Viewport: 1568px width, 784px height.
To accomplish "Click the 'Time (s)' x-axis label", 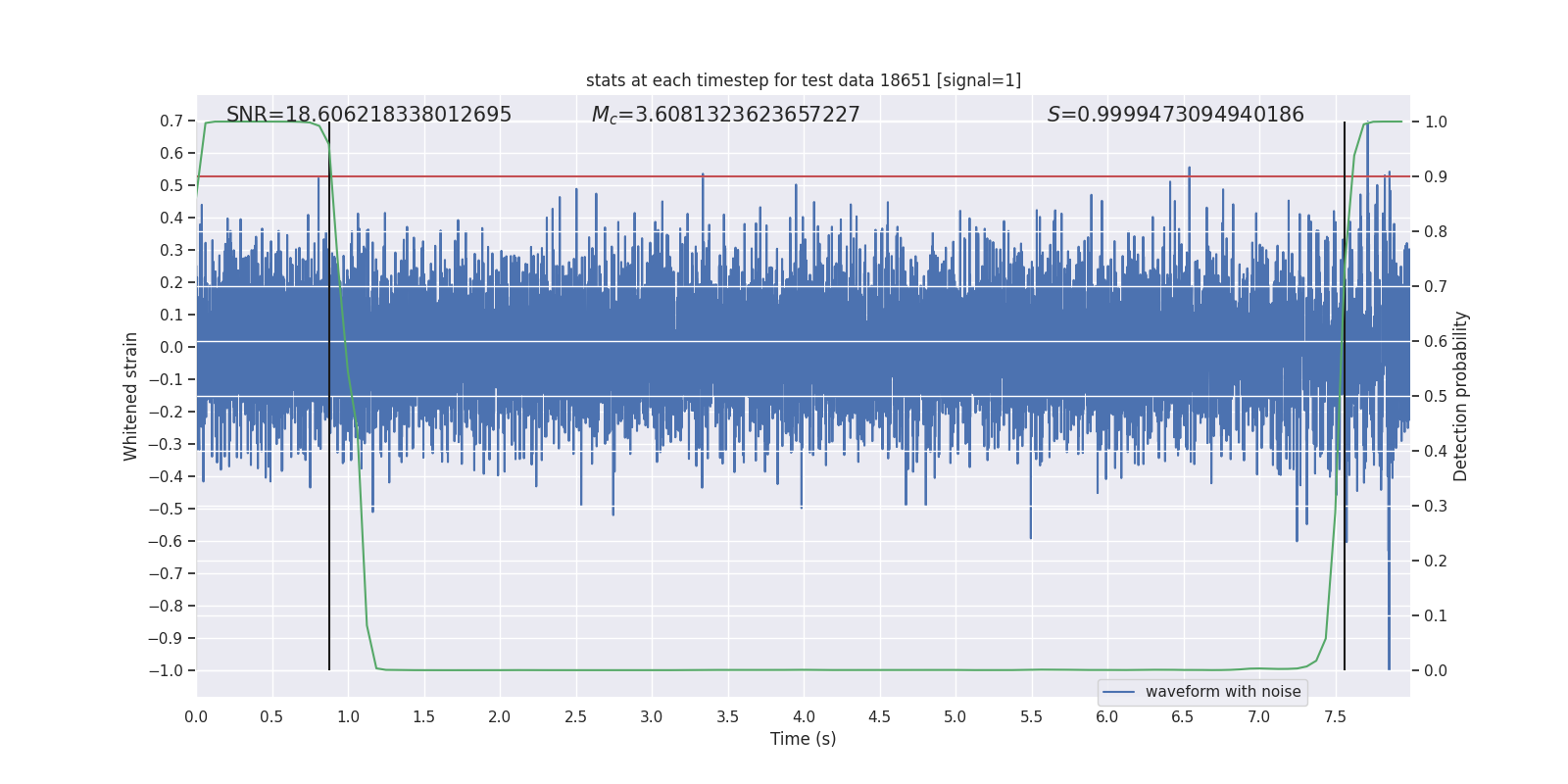I will pos(804,739).
